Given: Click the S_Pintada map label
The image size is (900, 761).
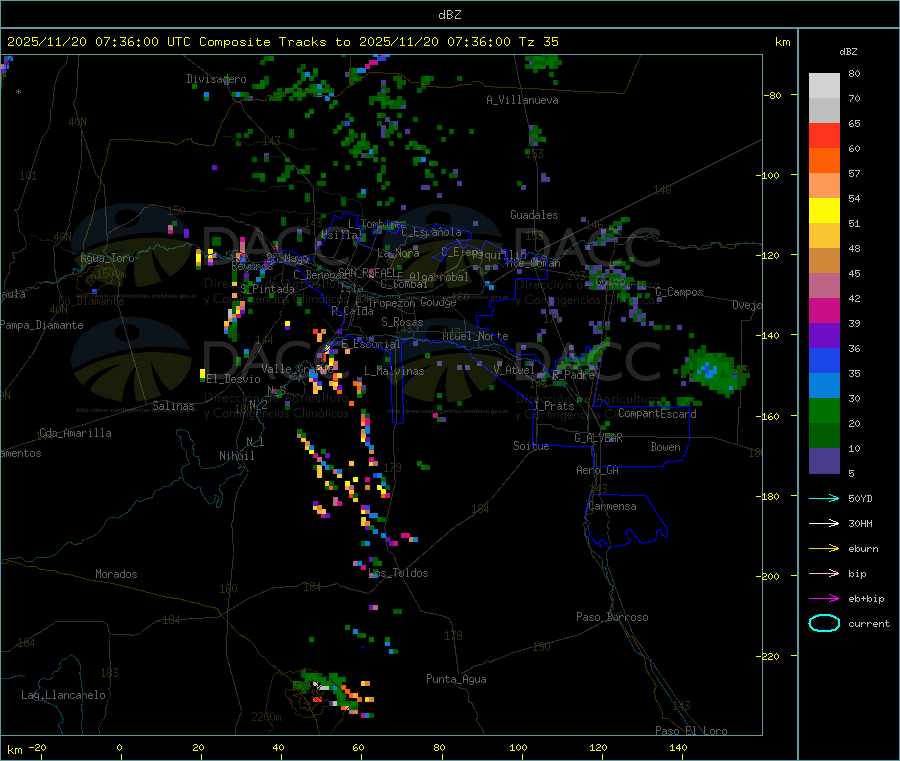Looking at the screenshot, I should 267,289.
